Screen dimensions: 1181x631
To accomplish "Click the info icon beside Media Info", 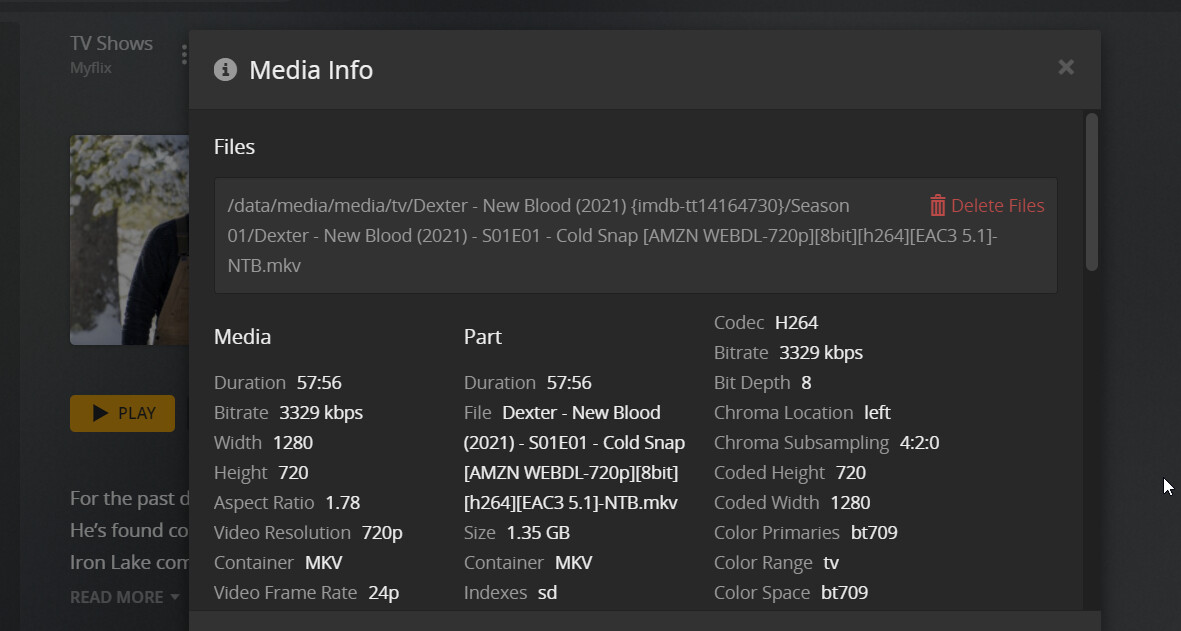I will click(225, 70).
